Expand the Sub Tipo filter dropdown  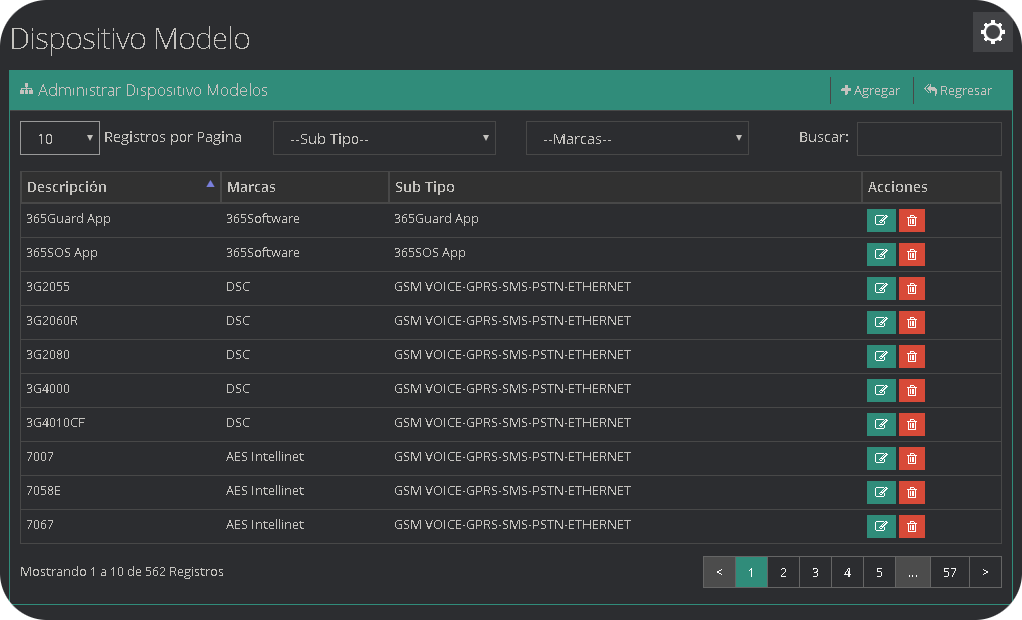click(384, 139)
